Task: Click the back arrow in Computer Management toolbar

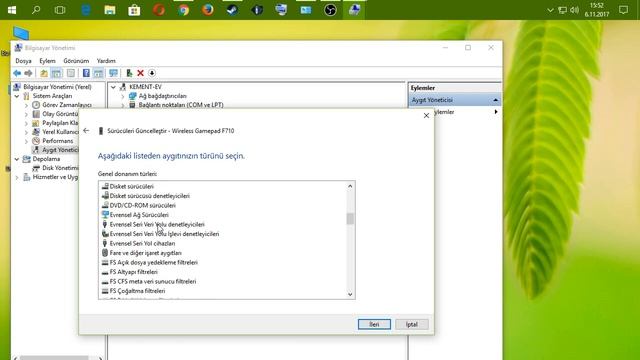Action: click(17, 73)
